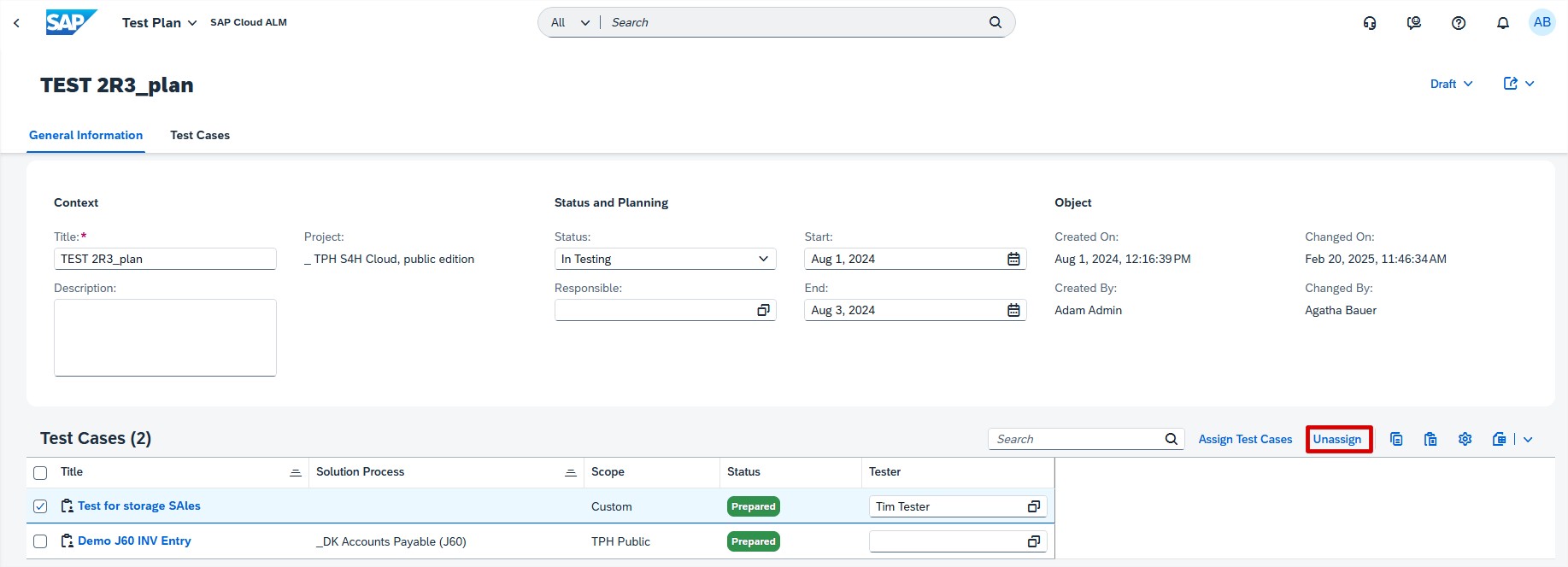Open the Draft dropdown

[x=1451, y=84]
